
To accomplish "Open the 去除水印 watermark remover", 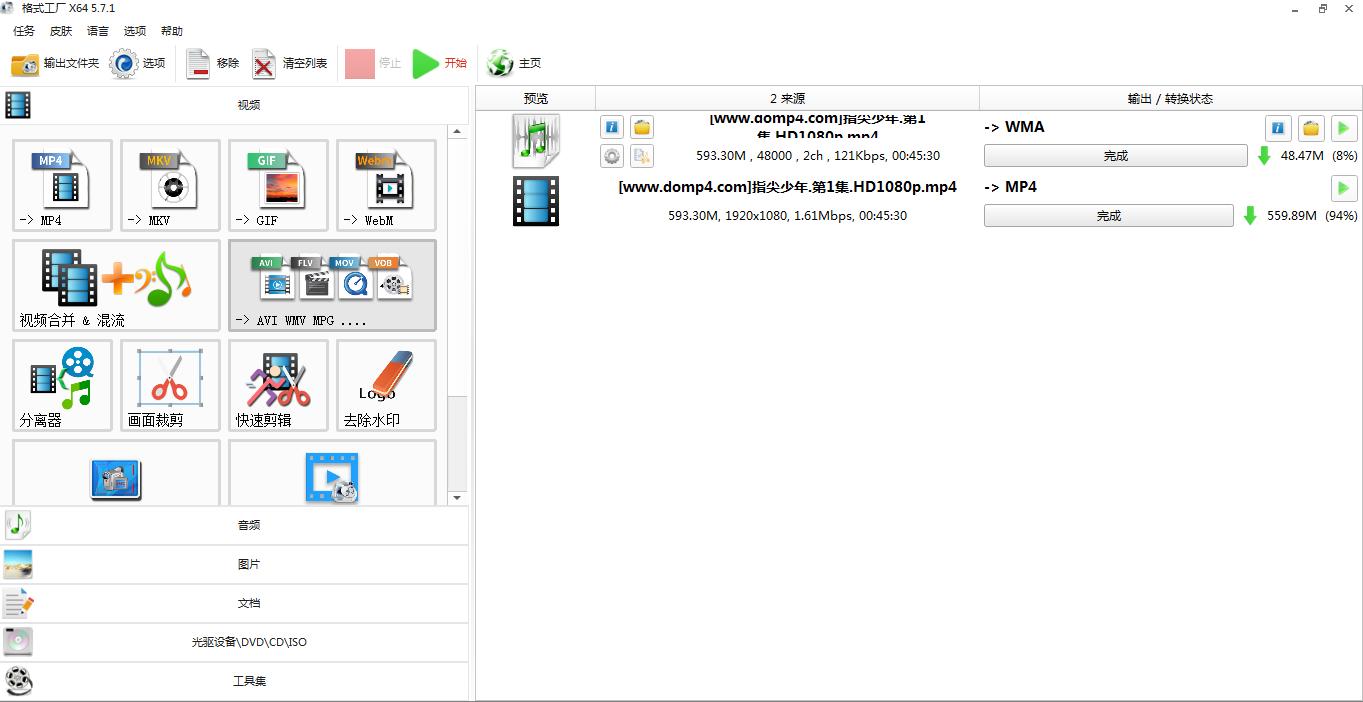I will [386, 385].
